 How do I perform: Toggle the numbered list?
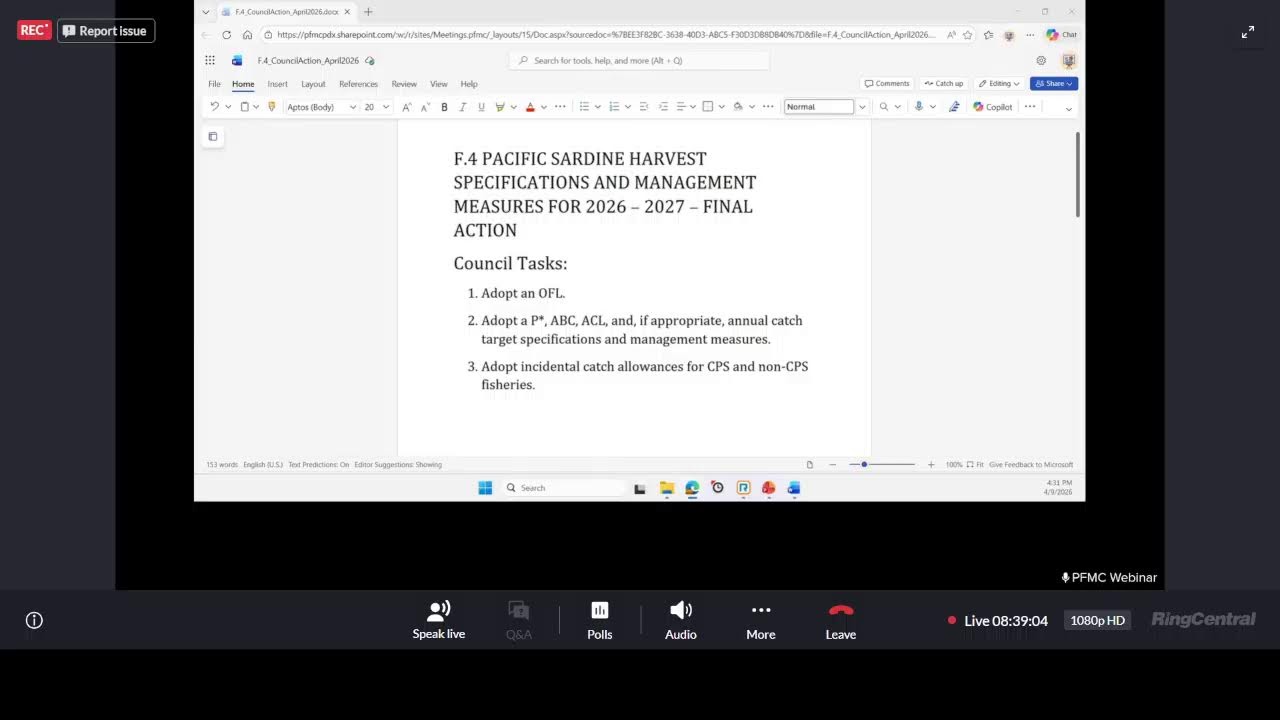614,107
